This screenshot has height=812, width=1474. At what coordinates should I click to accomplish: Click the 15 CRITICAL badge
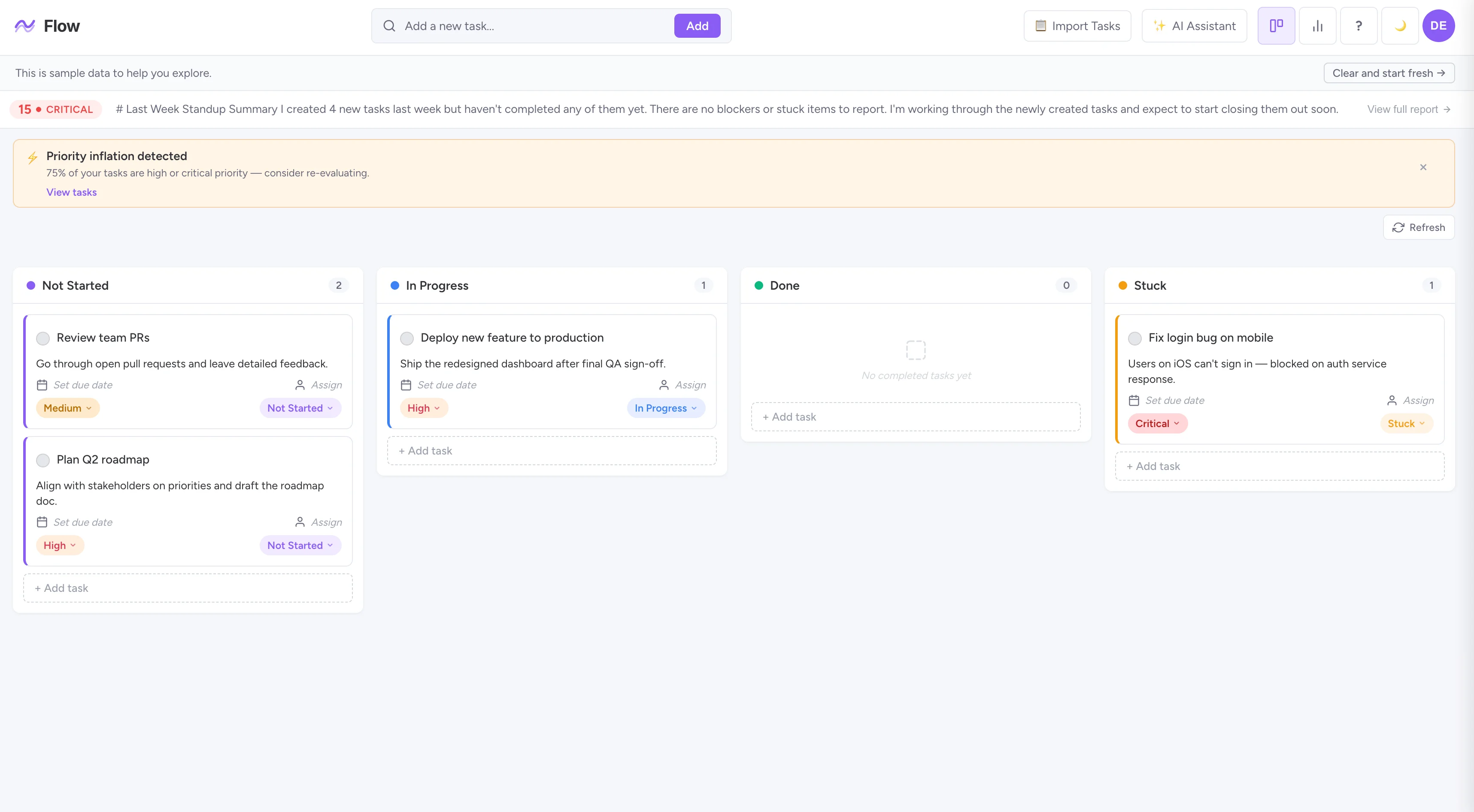point(55,109)
